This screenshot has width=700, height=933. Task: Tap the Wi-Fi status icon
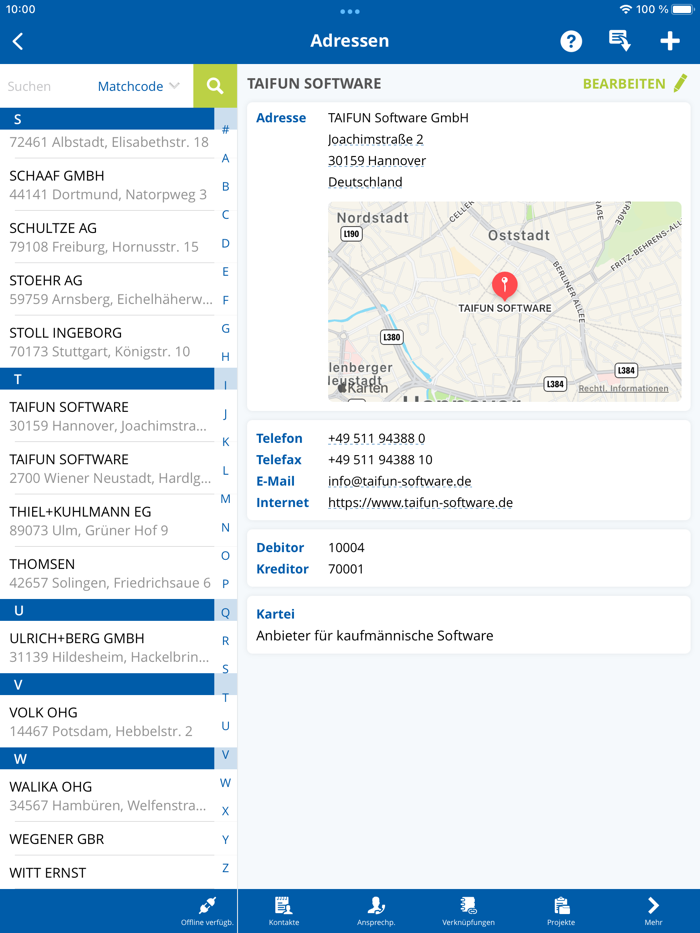pyautogui.click(x=626, y=10)
